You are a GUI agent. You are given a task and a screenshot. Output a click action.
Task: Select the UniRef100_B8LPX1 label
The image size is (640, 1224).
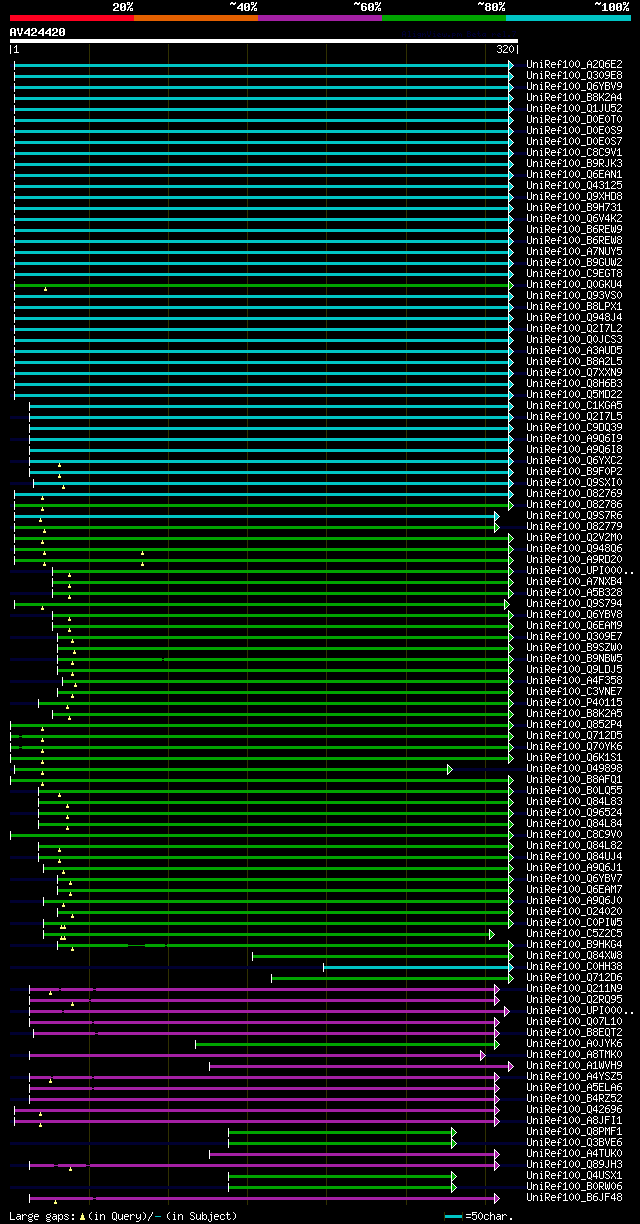[574, 306]
